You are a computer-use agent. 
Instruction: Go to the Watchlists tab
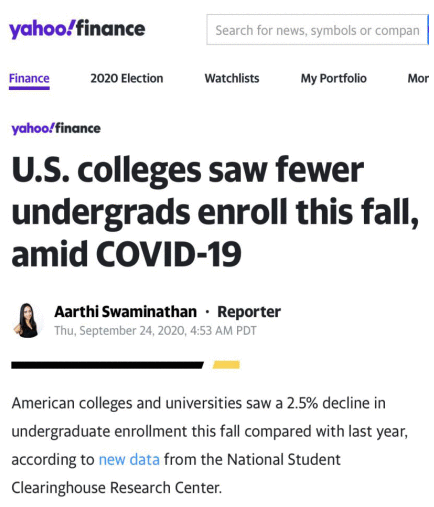click(232, 79)
